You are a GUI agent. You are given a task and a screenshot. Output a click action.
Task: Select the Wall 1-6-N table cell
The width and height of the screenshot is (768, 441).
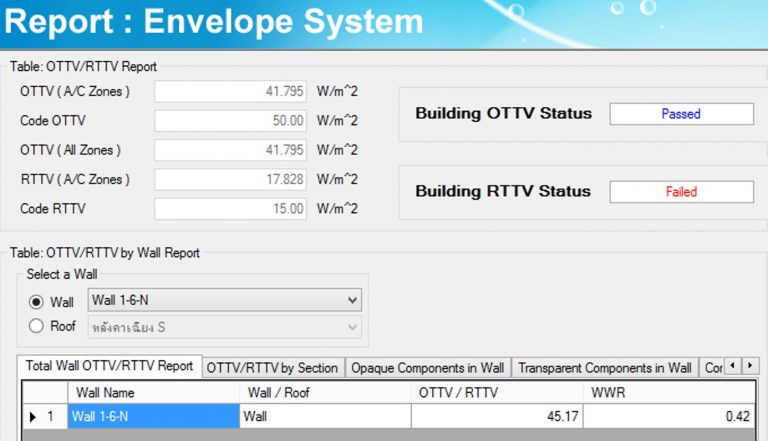pyautogui.click(x=153, y=416)
